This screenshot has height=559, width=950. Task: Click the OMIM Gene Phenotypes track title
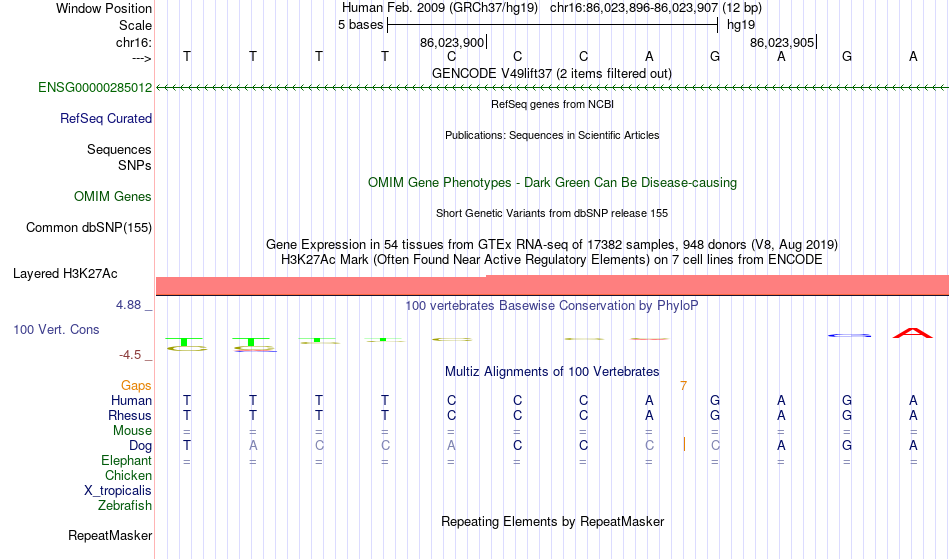pos(553,182)
